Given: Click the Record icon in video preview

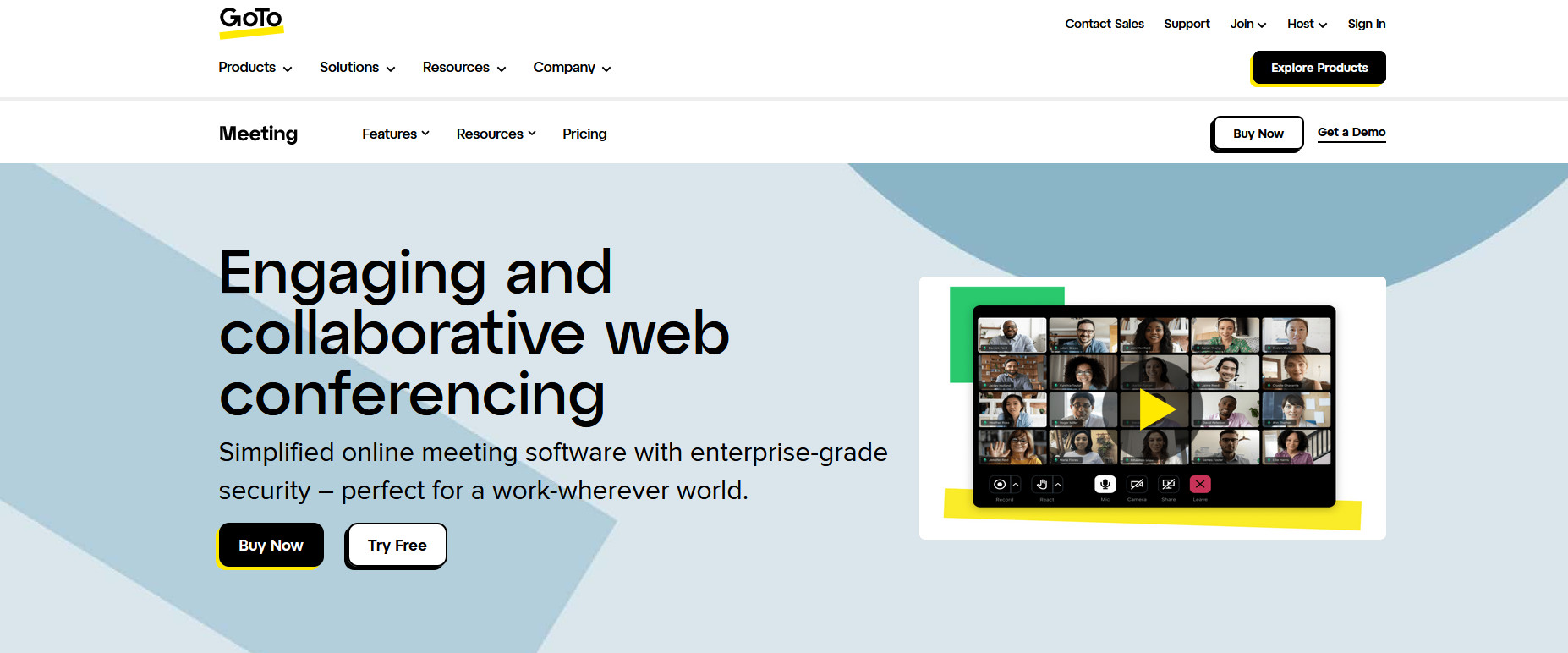Looking at the screenshot, I should point(1000,484).
